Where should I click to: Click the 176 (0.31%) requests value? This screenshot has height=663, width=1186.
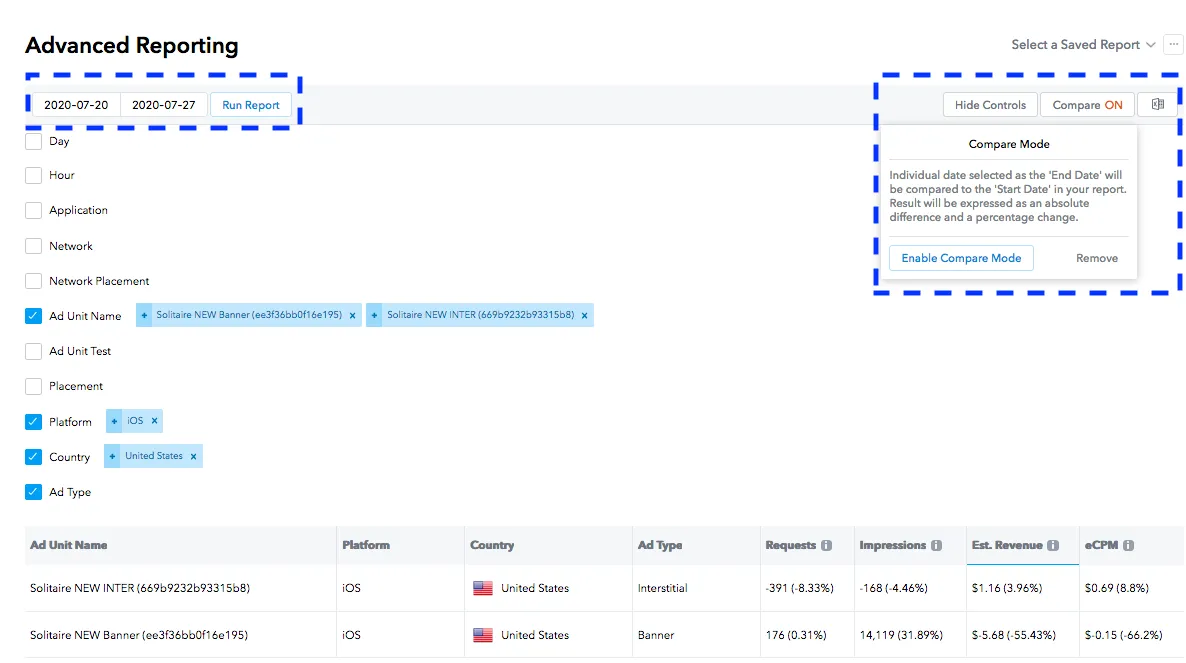coord(796,635)
